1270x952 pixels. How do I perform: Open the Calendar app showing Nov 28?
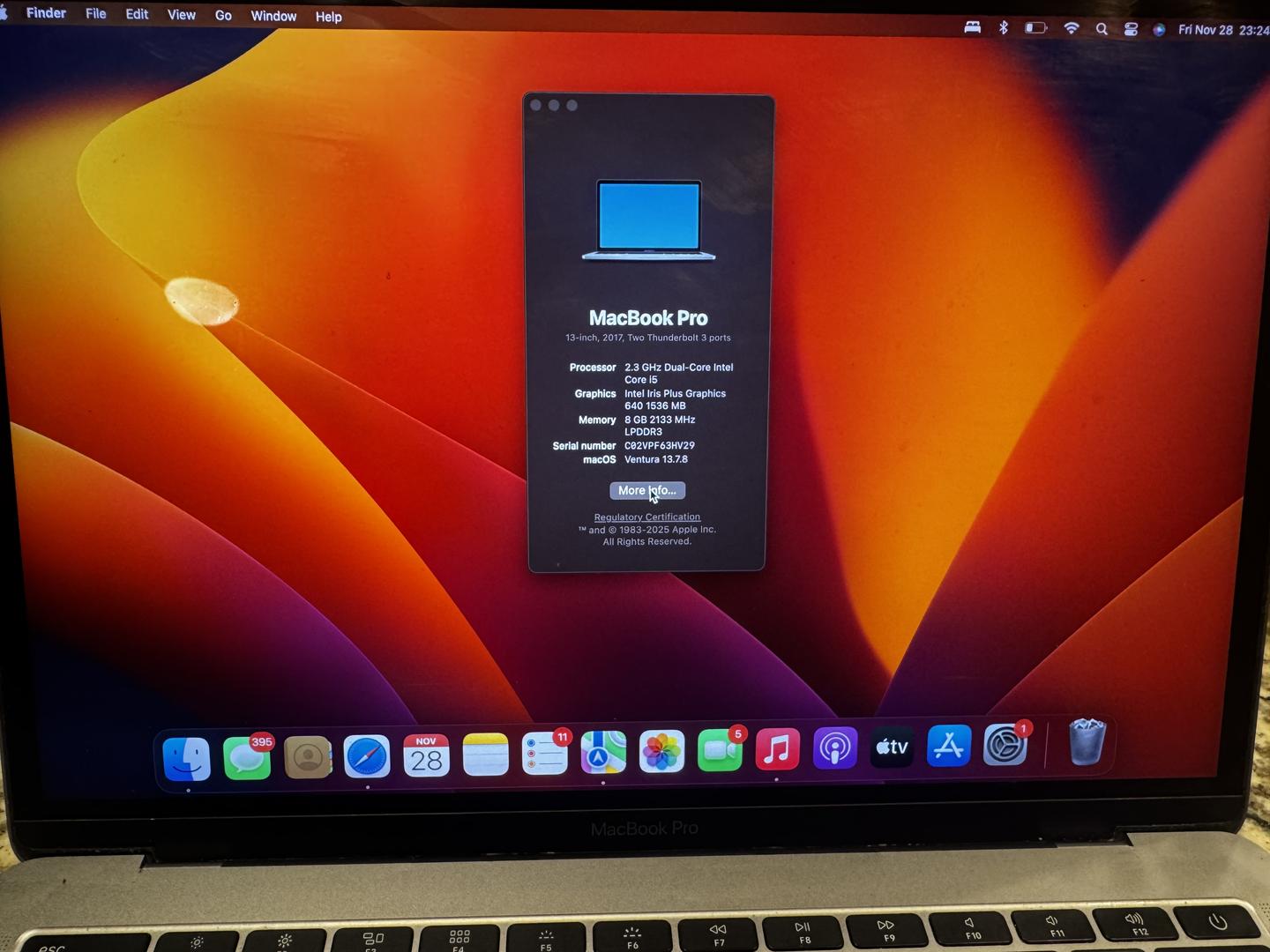click(426, 755)
